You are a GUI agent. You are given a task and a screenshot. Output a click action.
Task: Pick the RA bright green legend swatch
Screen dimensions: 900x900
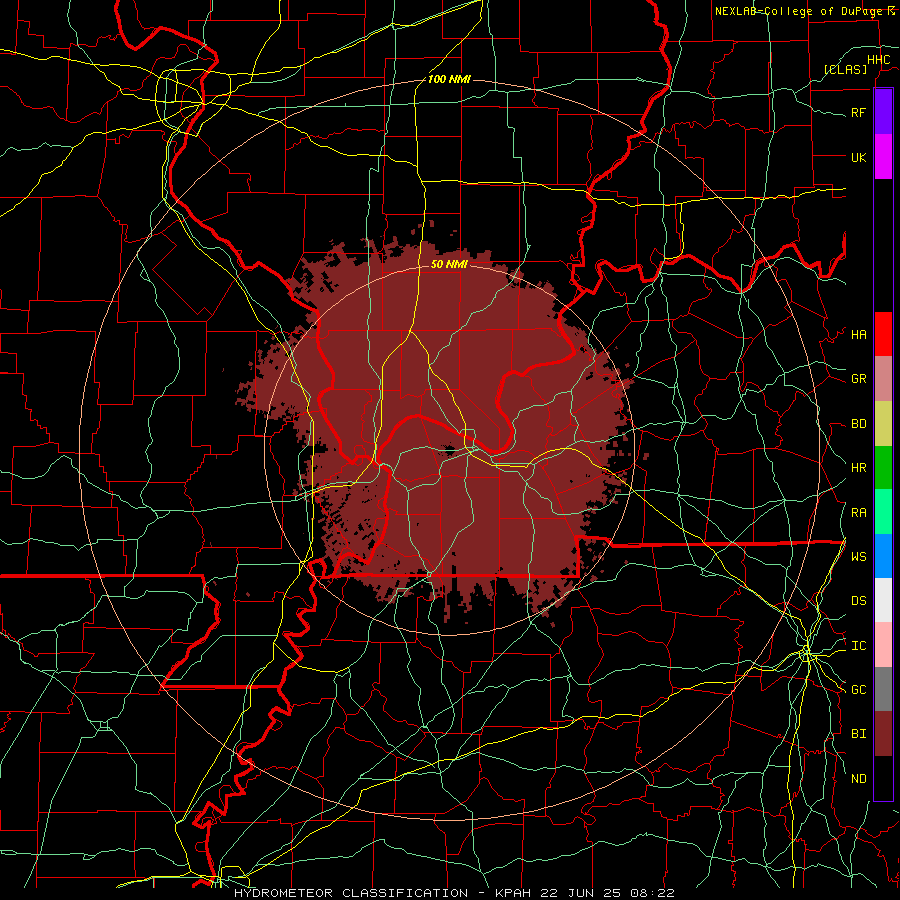click(883, 512)
